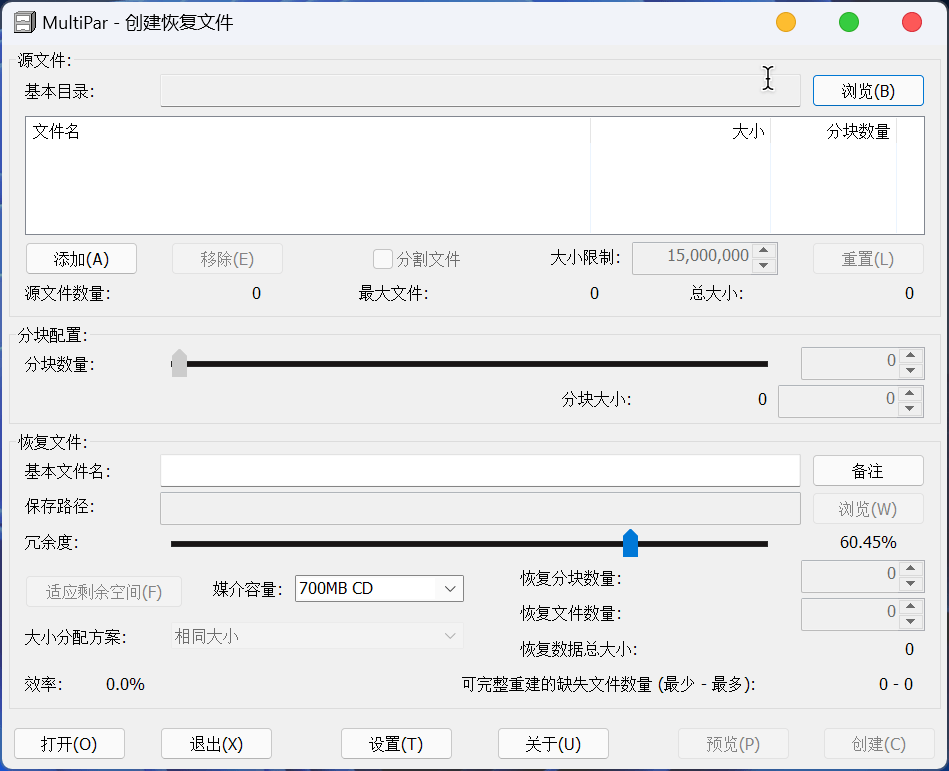Screen dimensions: 949x771
Task: Click the 基本文件名 text field
Action: [480, 471]
